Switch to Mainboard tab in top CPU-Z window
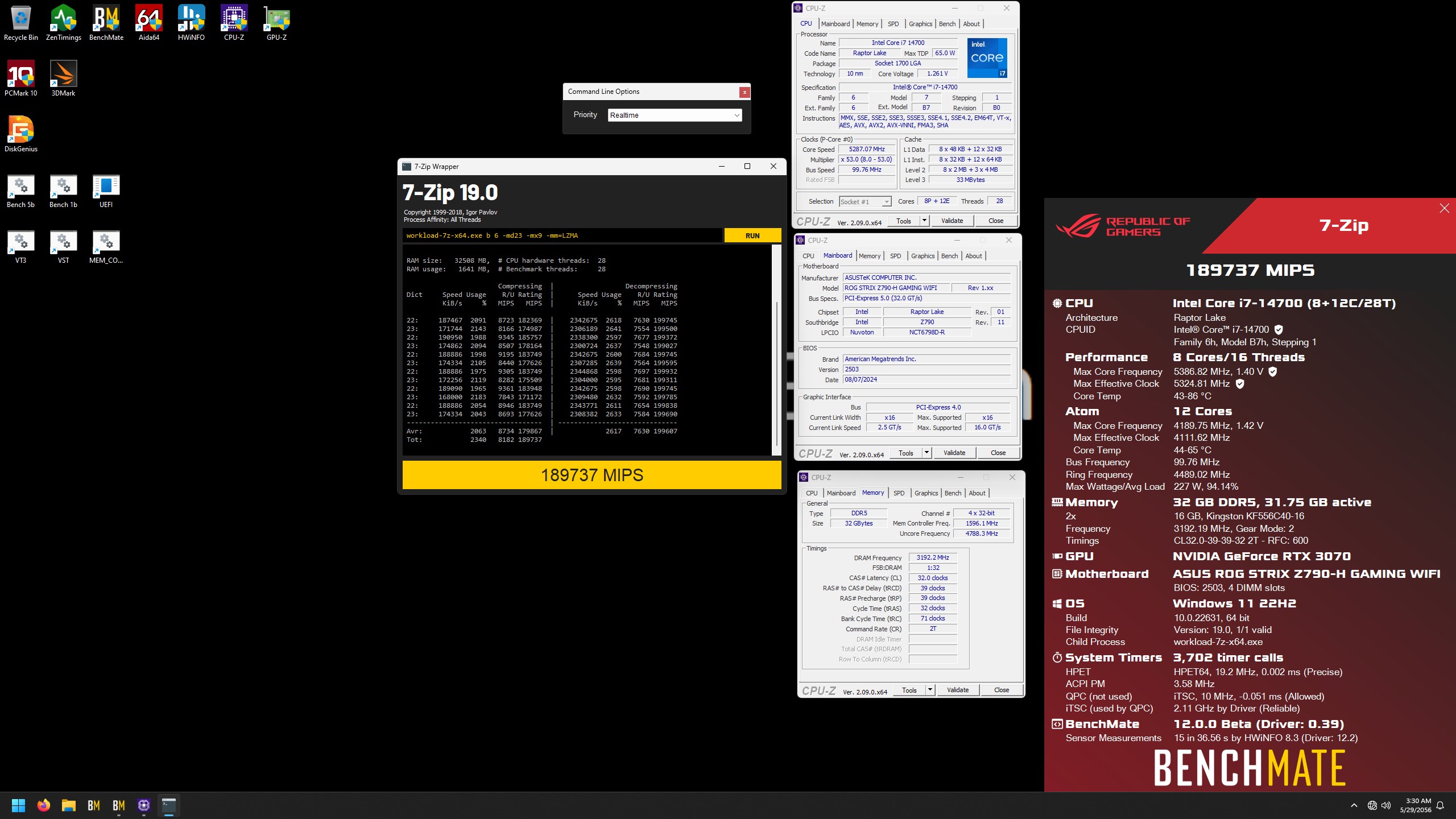 835,24
